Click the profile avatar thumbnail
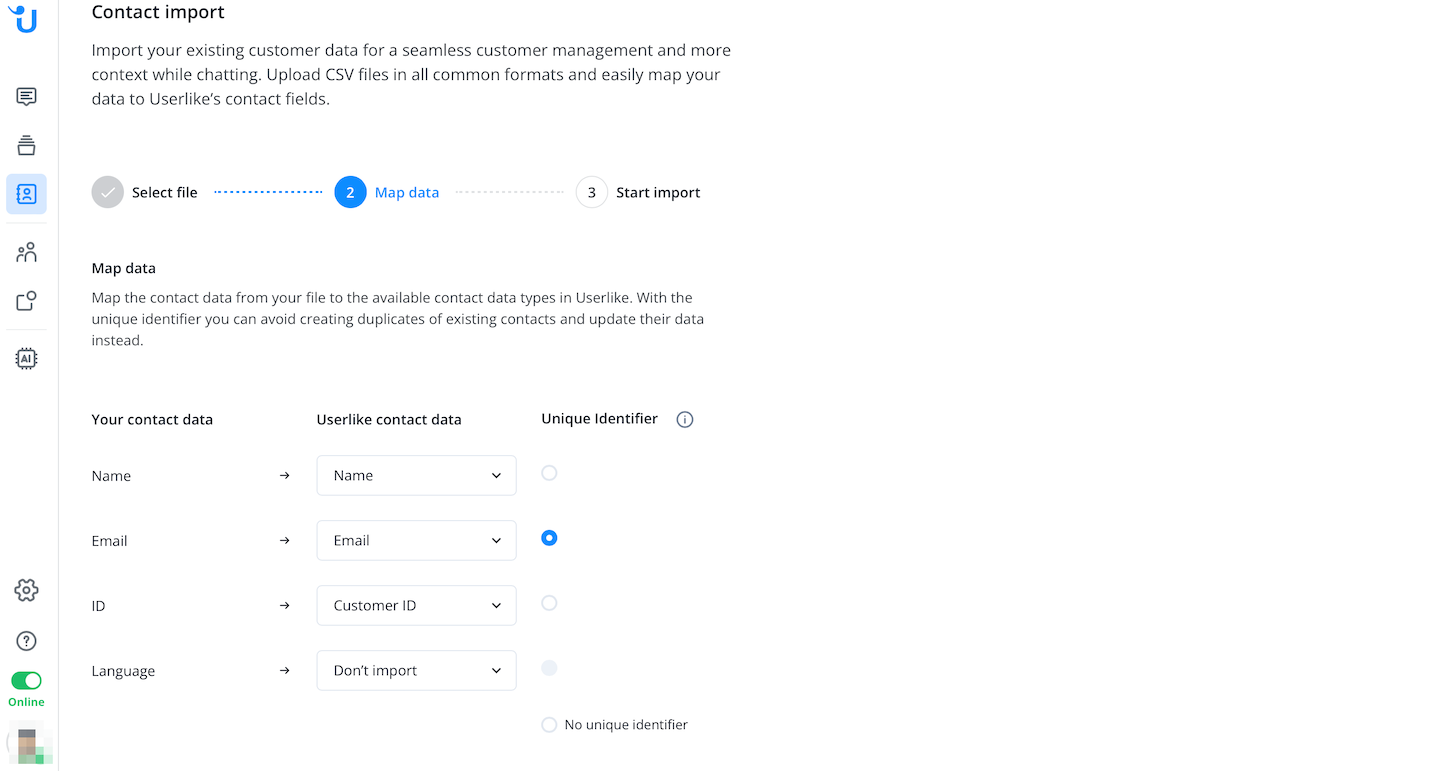The image size is (1440, 771). (28, 744)
